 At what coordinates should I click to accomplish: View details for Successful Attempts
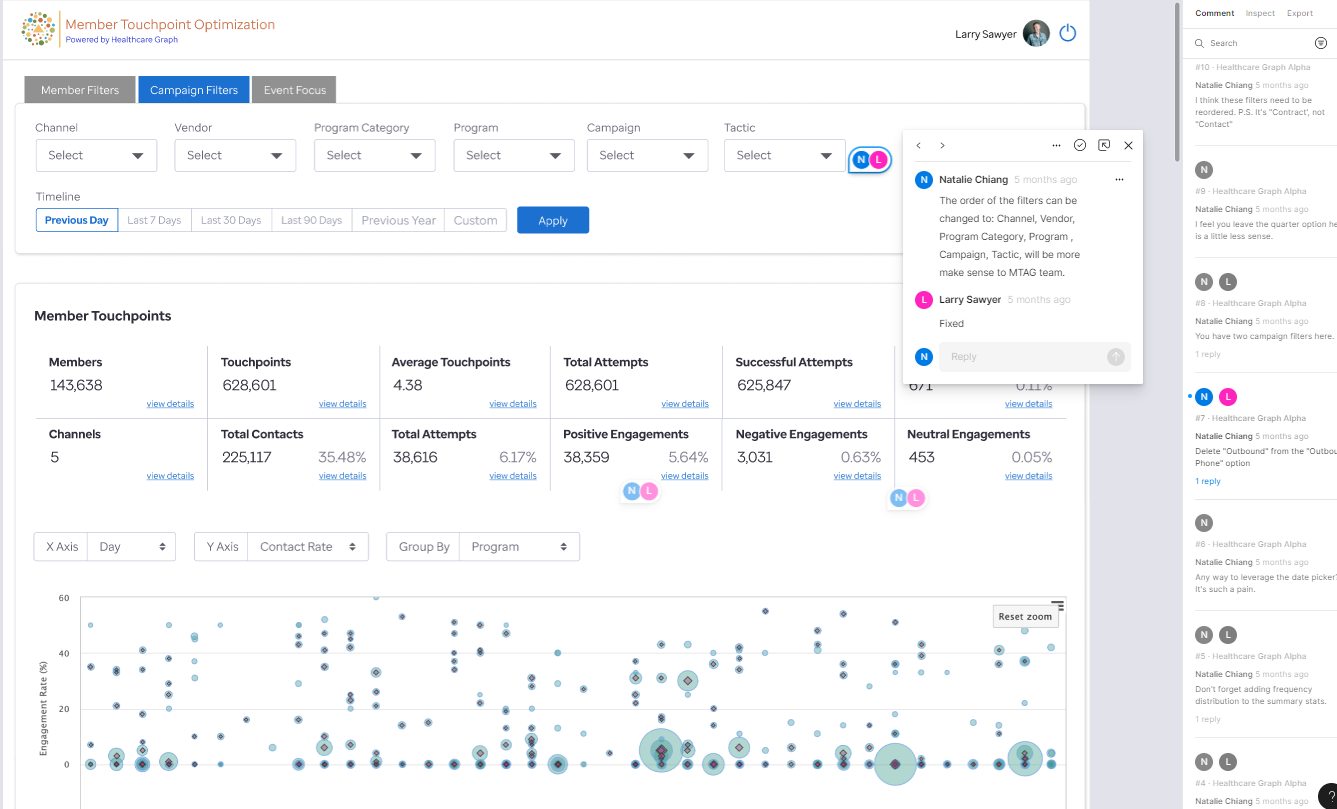tap(857, 404)
